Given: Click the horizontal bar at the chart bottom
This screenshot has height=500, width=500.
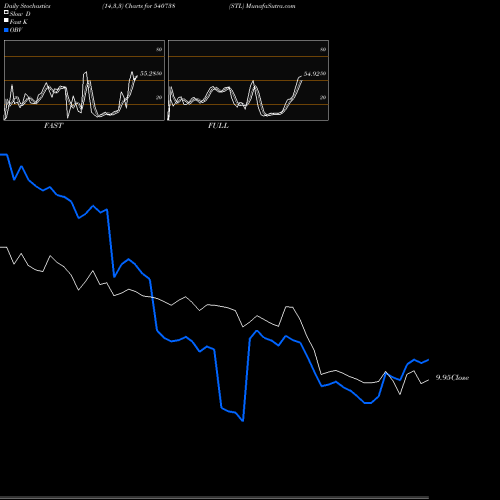Looking at the screenshot, I should tap(214, 498).
